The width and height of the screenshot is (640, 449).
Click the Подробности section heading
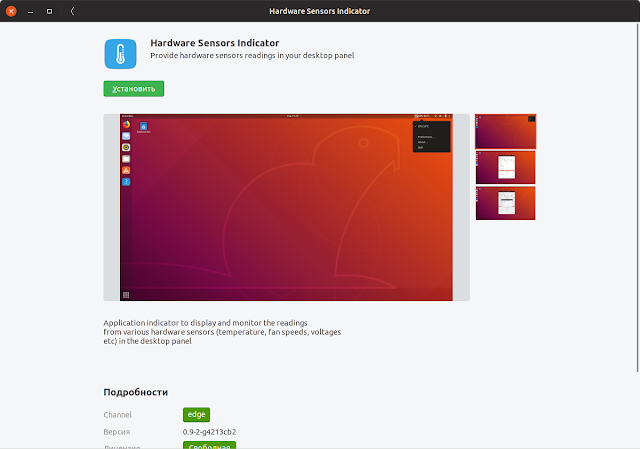coord(136,392)
